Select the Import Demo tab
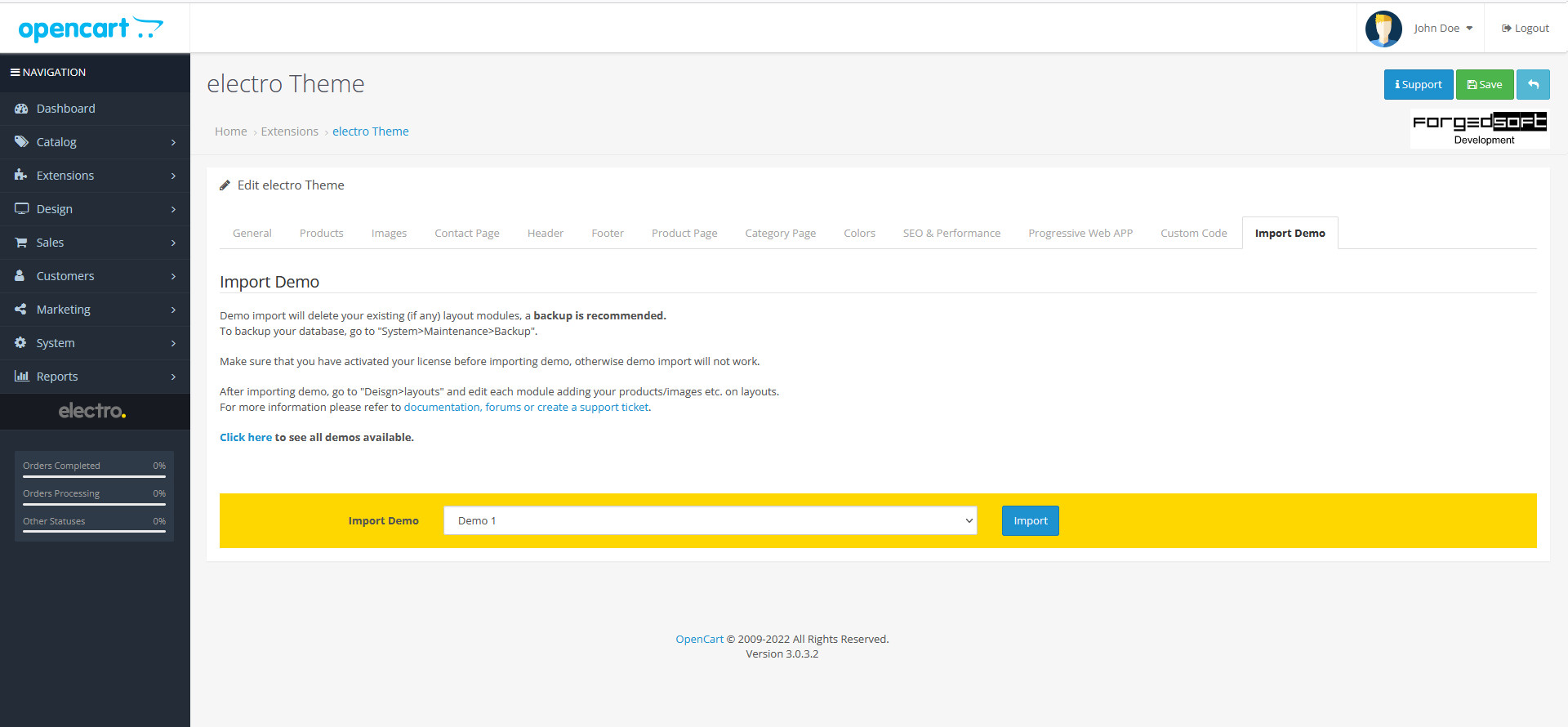The image size is (1568, 727). 1290,234
